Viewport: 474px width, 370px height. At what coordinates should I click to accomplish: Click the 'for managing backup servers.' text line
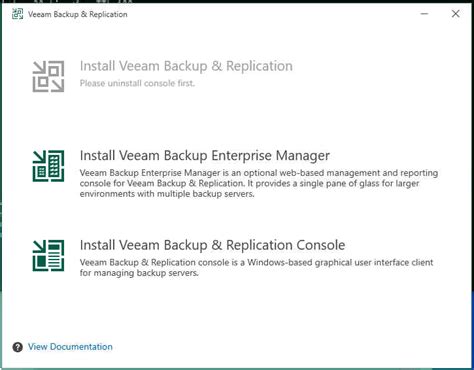point(139,273)
